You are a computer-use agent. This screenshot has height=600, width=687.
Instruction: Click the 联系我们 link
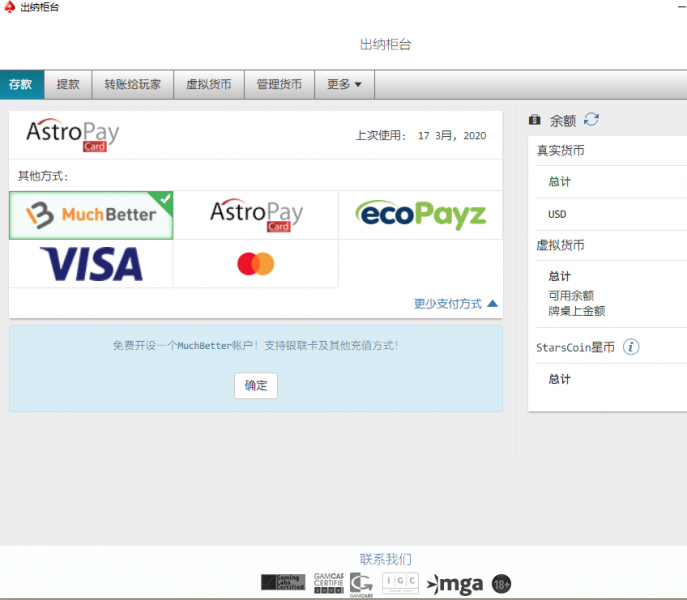coord(385,559)
